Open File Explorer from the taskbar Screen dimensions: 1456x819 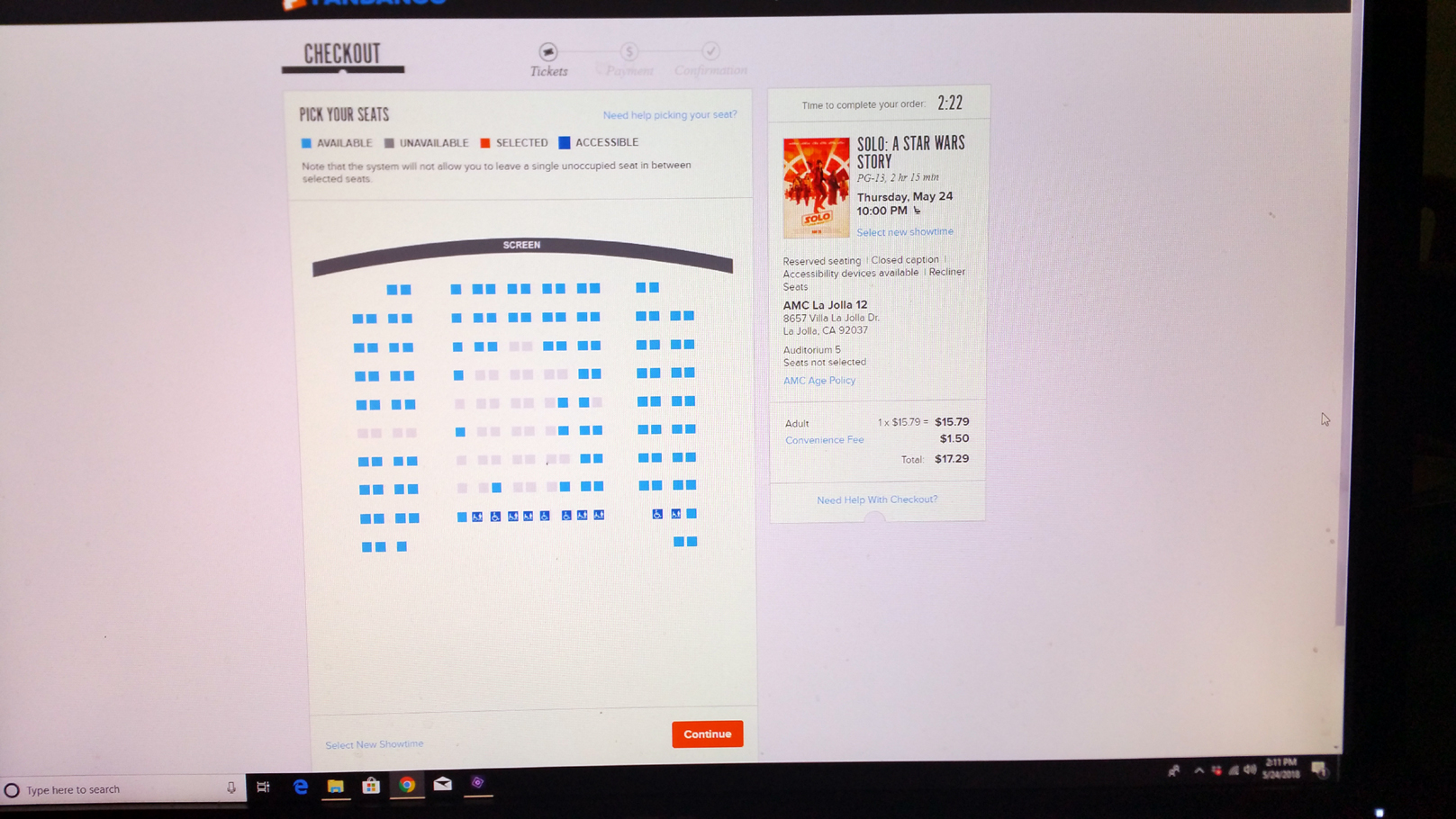tap(336, 786)
